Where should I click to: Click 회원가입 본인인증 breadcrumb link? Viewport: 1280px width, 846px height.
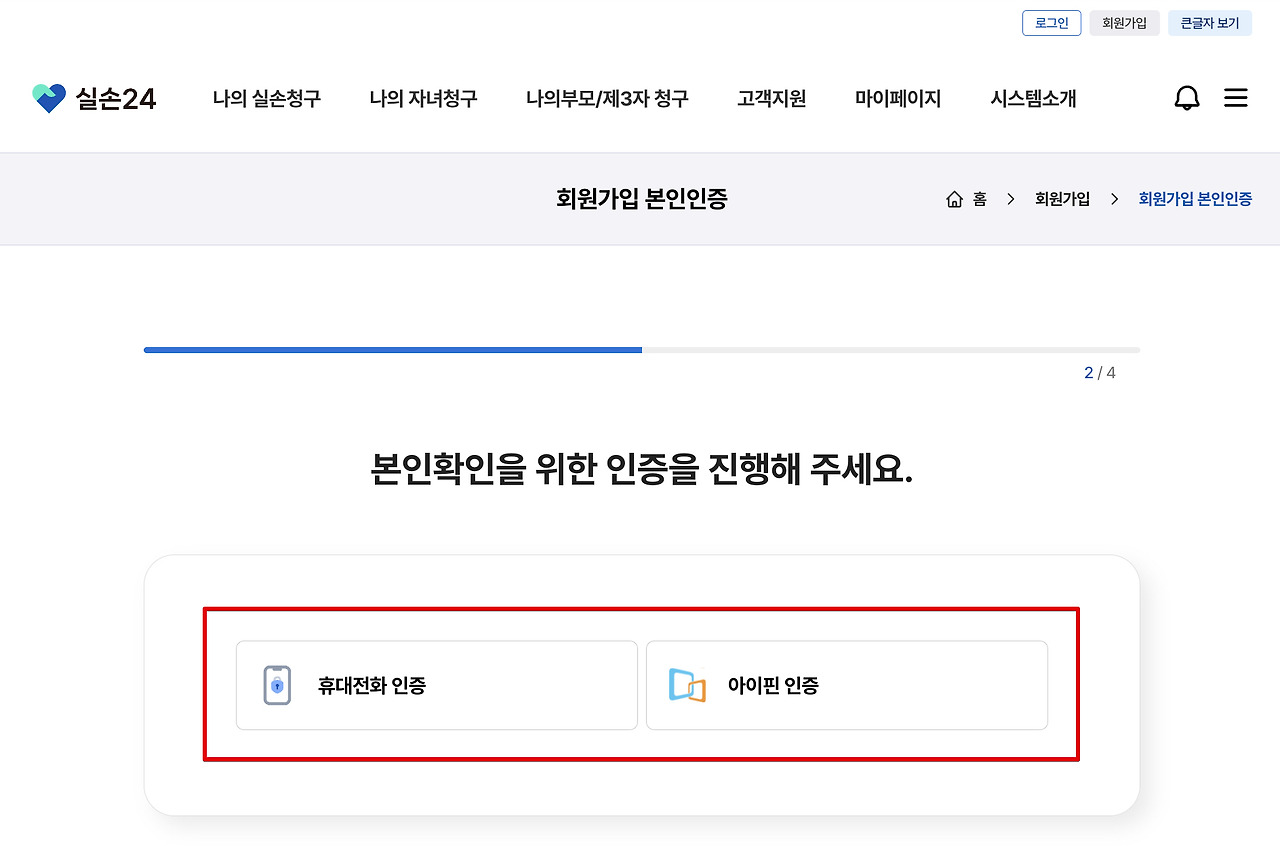point(1194,198)
